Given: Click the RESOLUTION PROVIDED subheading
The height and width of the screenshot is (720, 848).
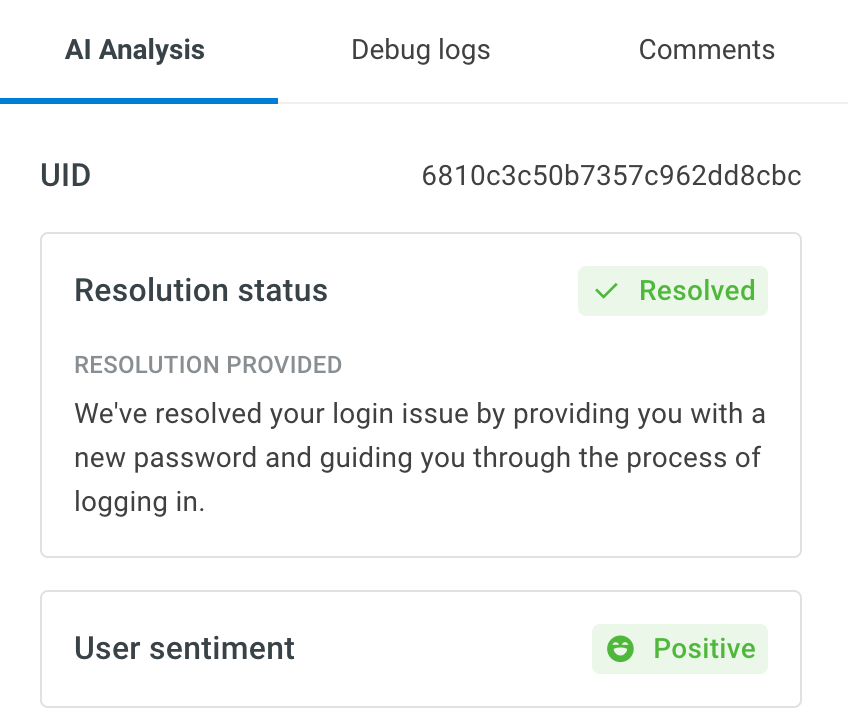Looking at the screenshot, I should pyautogui.click(x=208, y=365).
